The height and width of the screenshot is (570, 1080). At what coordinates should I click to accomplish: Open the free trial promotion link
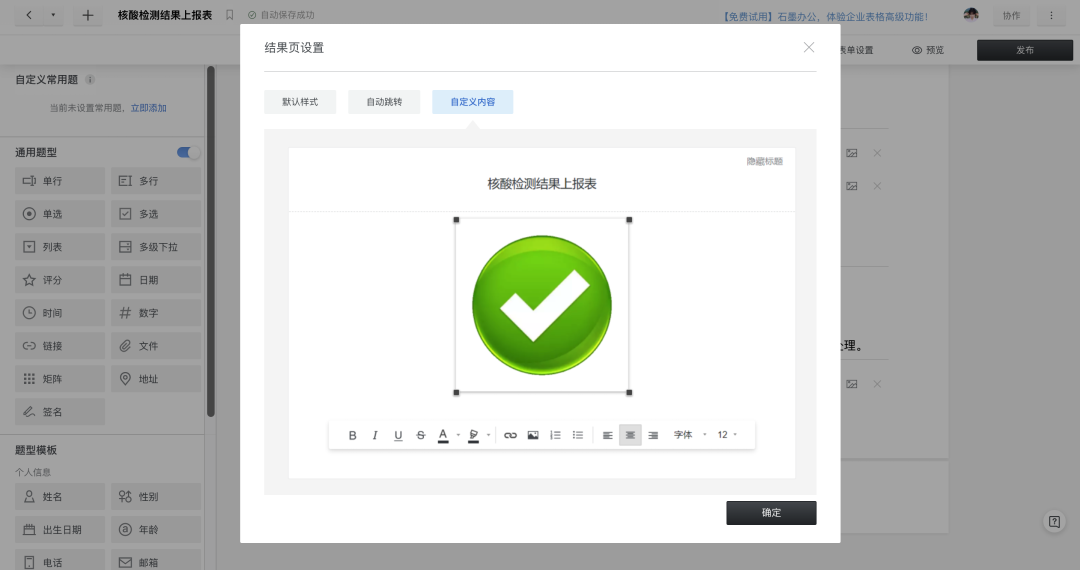click(x=824, y=17)
